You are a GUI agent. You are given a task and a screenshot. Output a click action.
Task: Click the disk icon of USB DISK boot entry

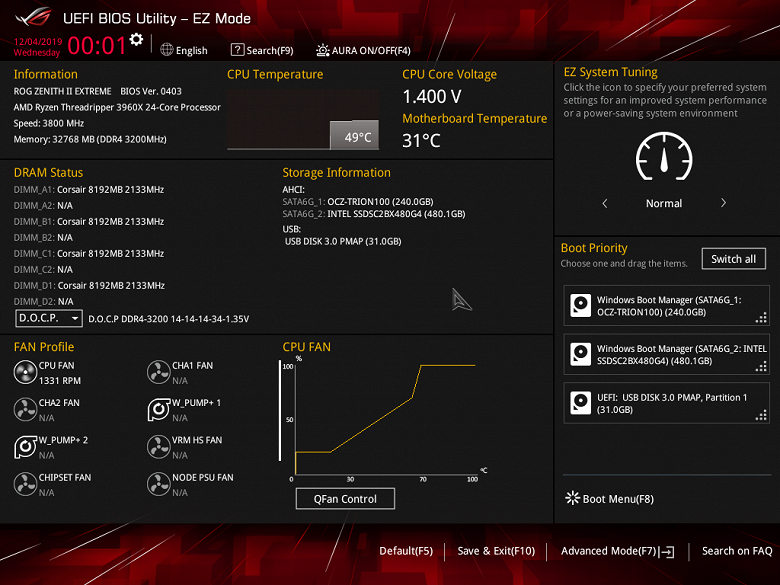[581, 403]
